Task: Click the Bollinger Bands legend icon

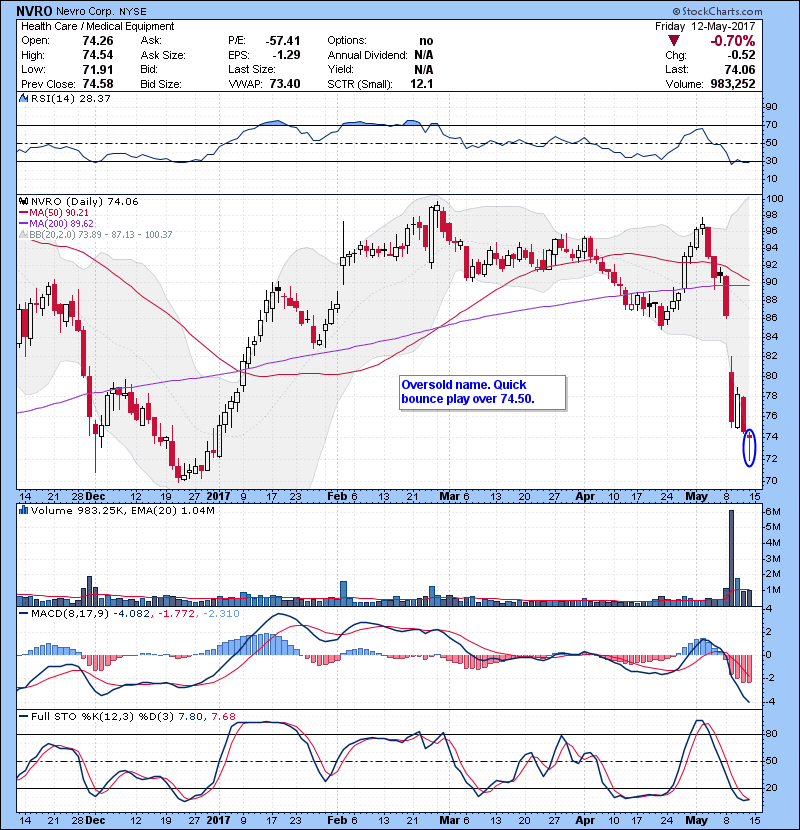Action: pyautogui.click(x=23, y=234)
